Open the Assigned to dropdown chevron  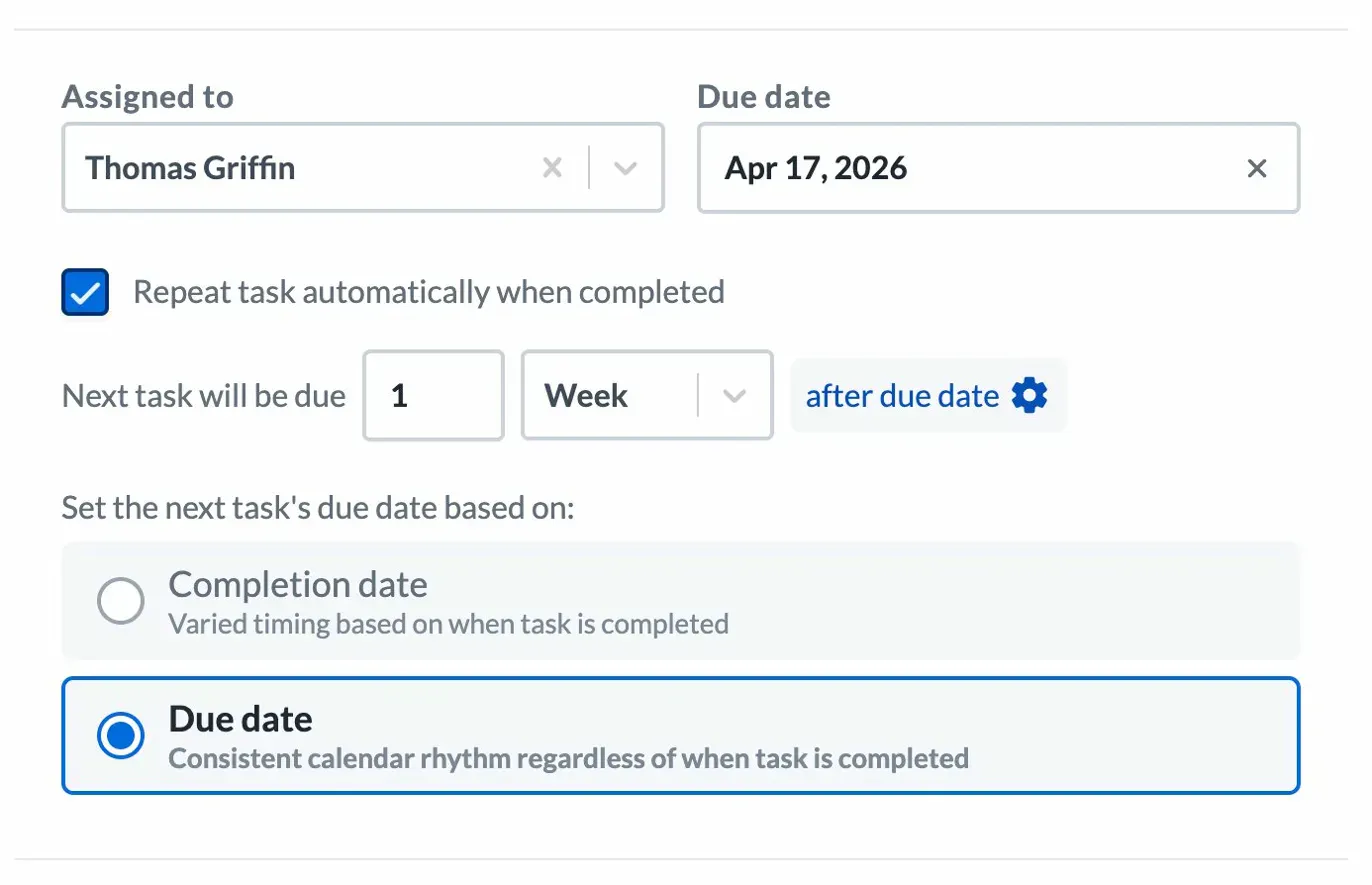[625, 168]
